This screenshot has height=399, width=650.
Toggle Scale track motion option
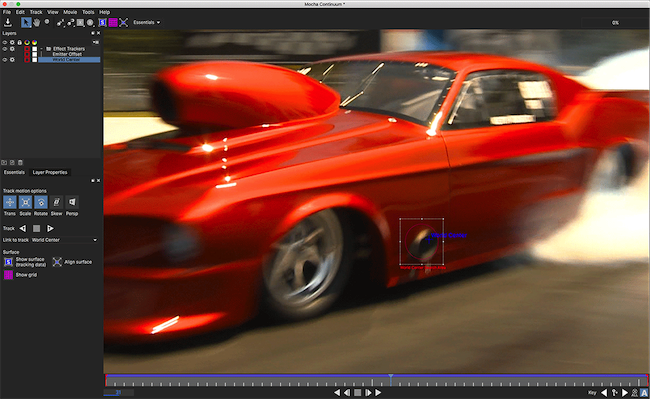25,202
